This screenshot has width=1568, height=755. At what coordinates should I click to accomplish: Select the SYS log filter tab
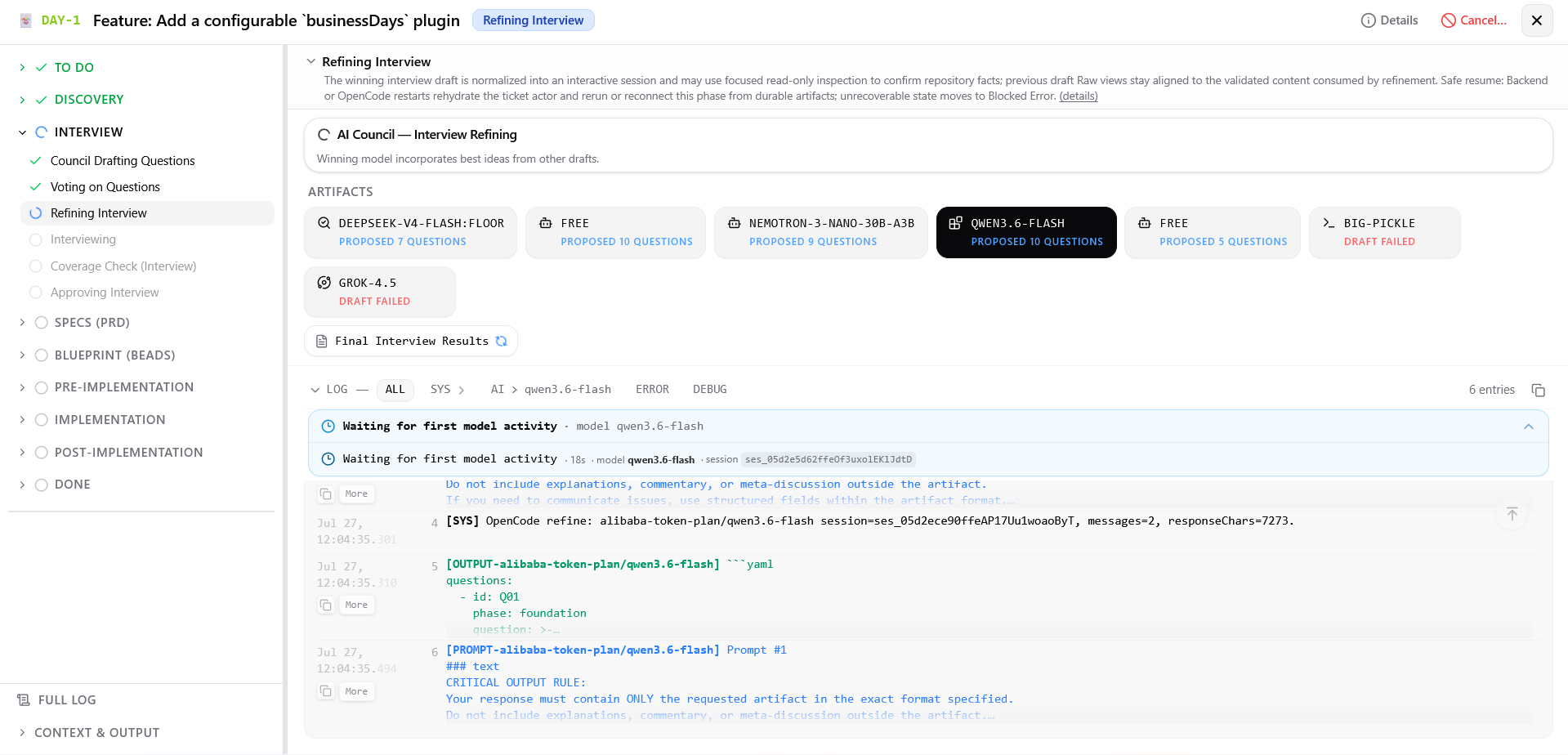440,390
